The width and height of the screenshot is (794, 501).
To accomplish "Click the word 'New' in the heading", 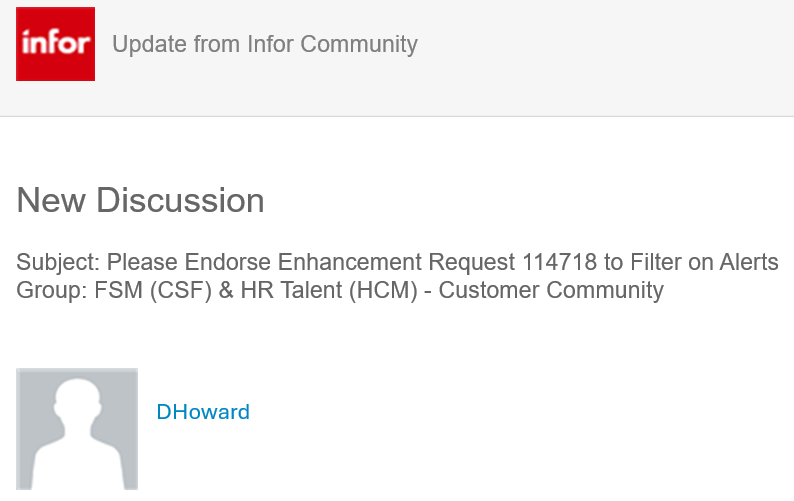I will 51,200.
